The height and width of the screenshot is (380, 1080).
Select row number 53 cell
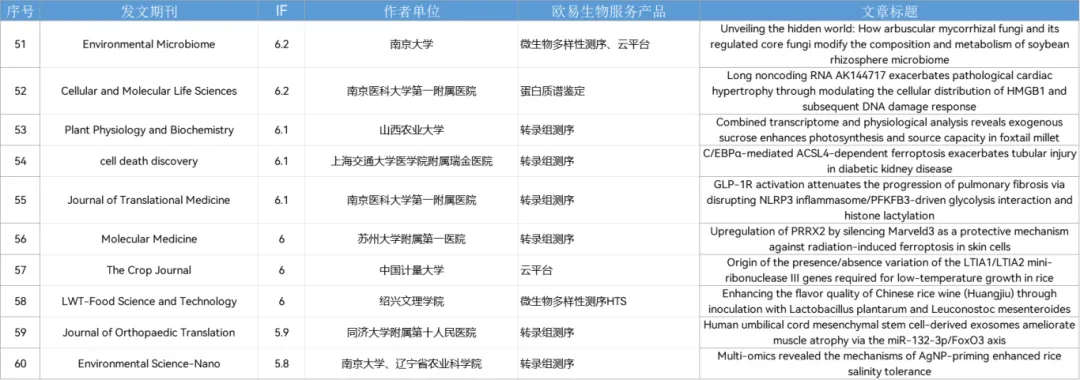[x=21, y=130]
